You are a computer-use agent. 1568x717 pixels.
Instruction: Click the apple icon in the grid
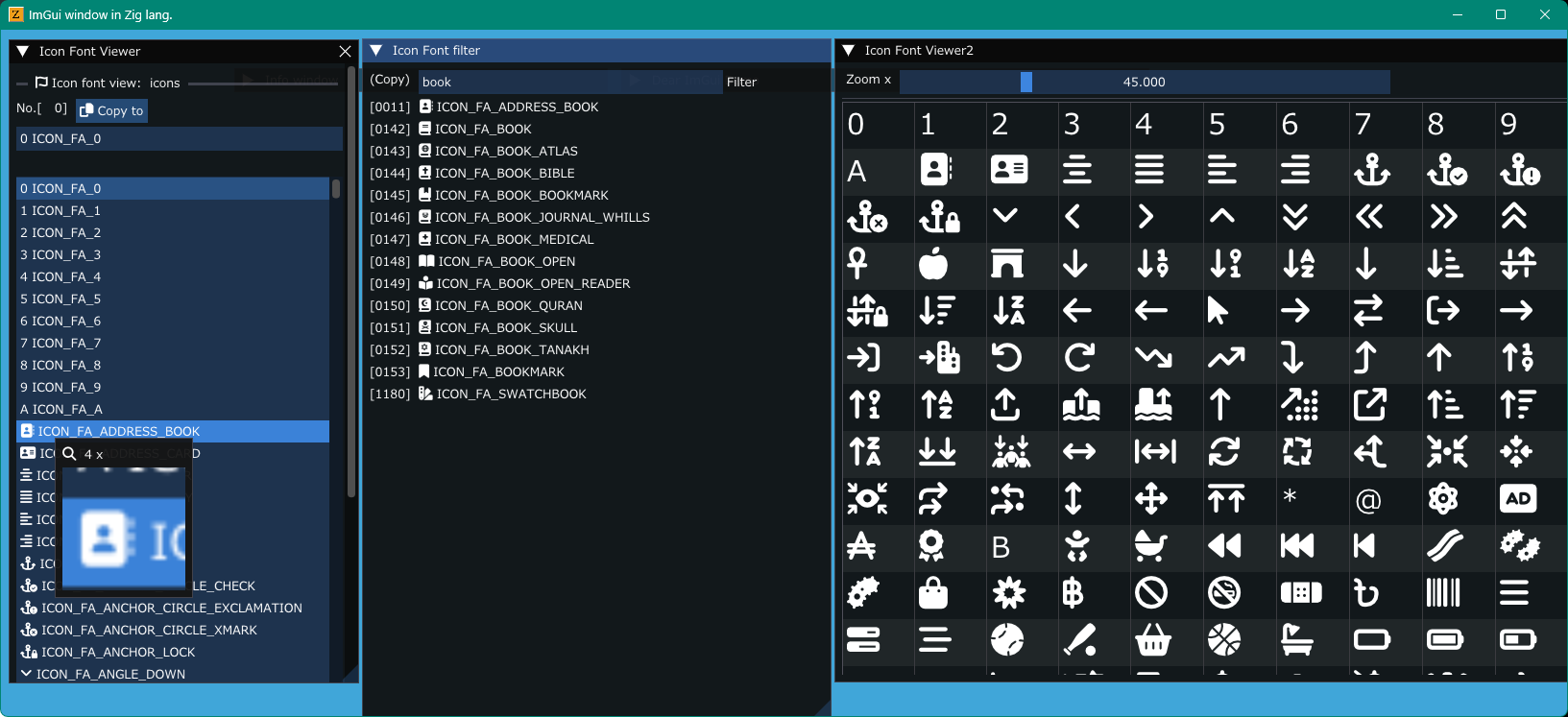(932, 263)
